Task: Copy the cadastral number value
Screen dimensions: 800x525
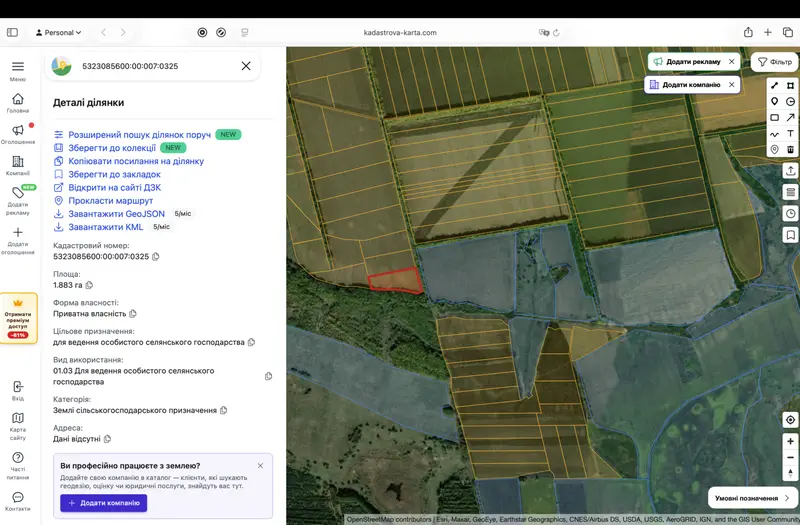Action: [156, 257]
